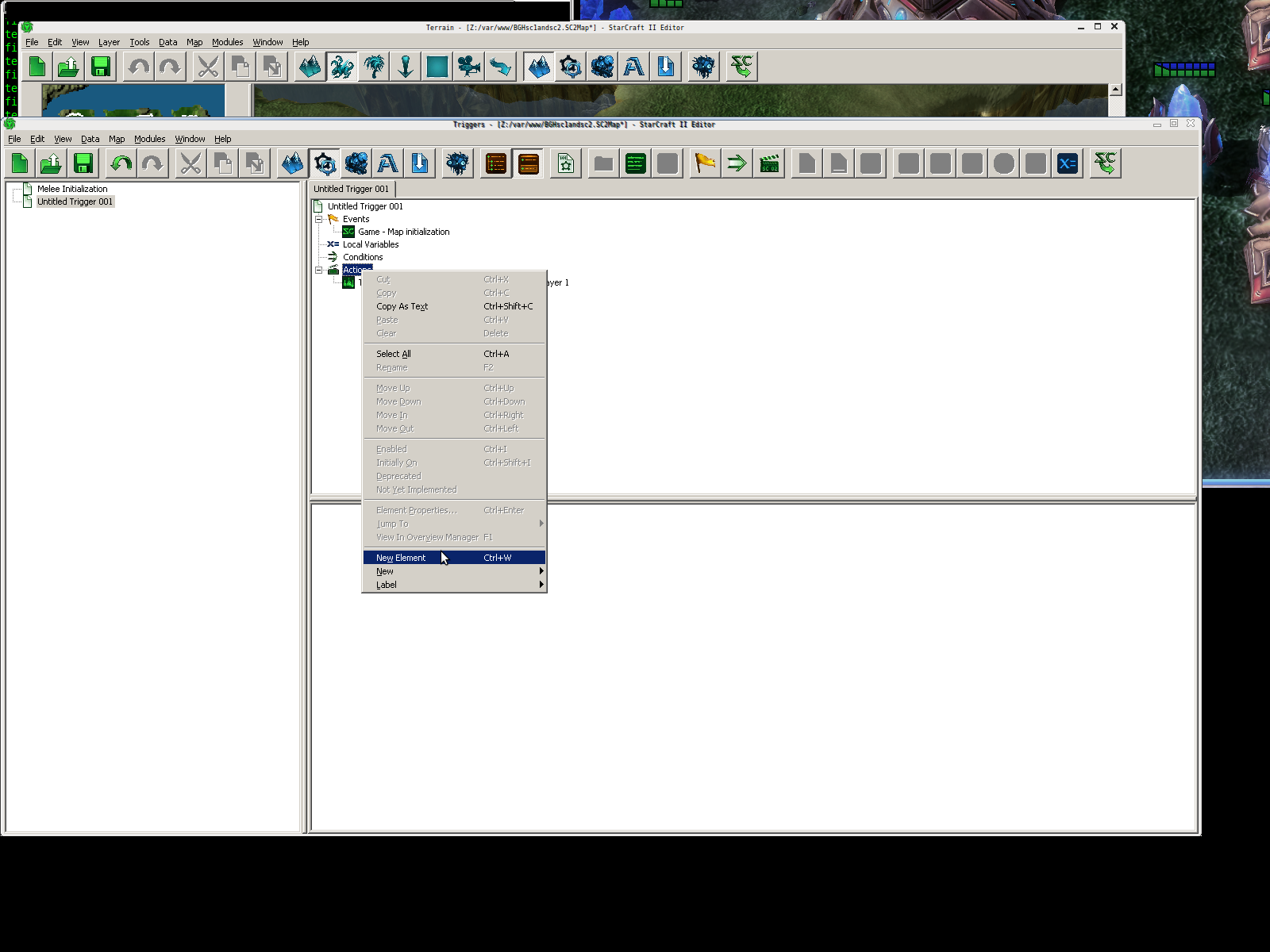Click the New Condition green arrow icon

coord(737,163)
